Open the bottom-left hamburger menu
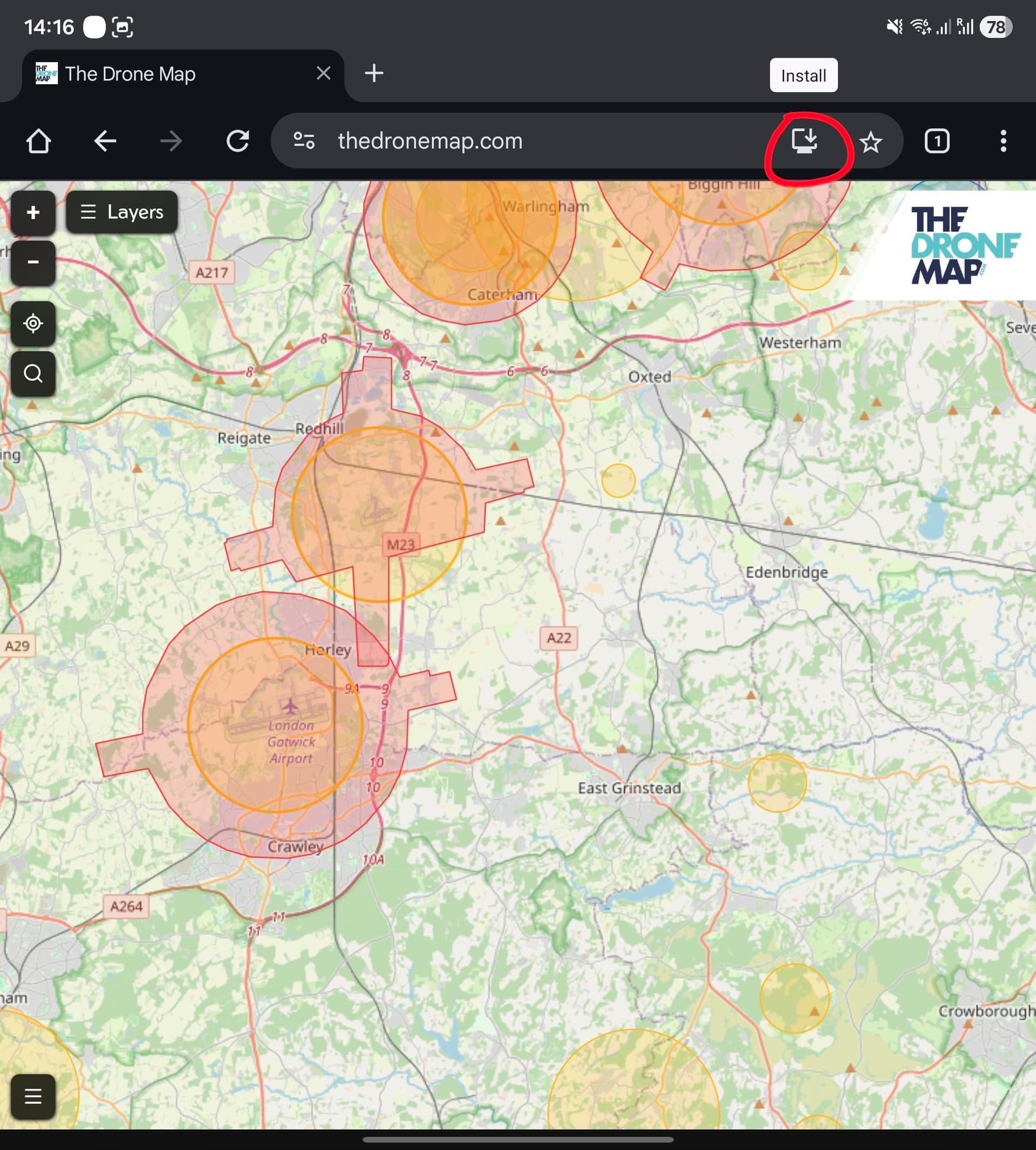The image size is (1036, 1150). coord(33,1096)
